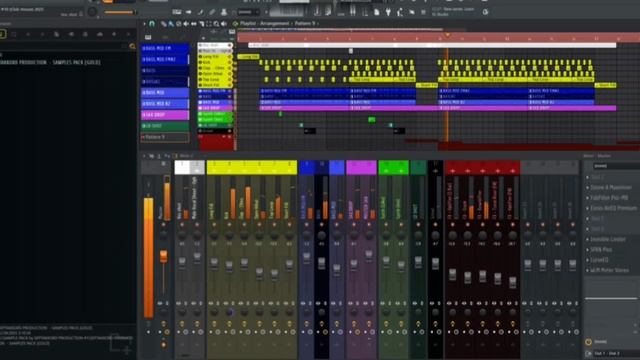Open the mixer window from the top toolbar
This screenshot has height=360, width=640.
coord(365,12)
